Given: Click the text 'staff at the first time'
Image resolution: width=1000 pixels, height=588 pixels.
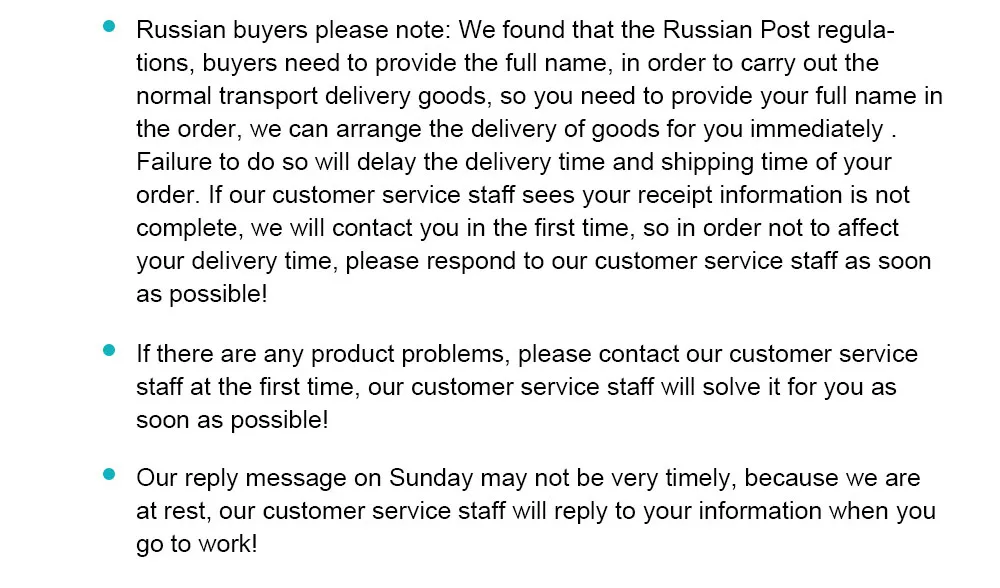Looking at the screenshot, I should point(246,387).
